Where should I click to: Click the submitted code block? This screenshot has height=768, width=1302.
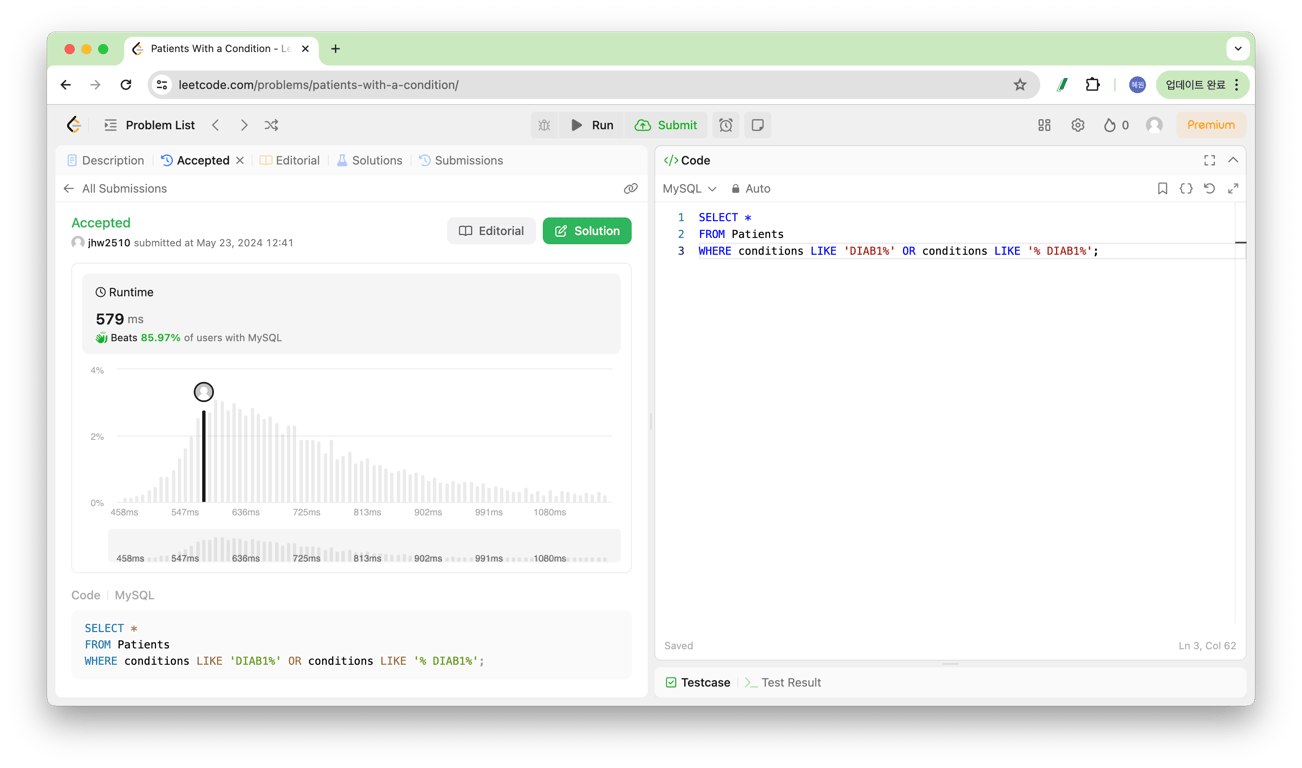tap(351, 645)
